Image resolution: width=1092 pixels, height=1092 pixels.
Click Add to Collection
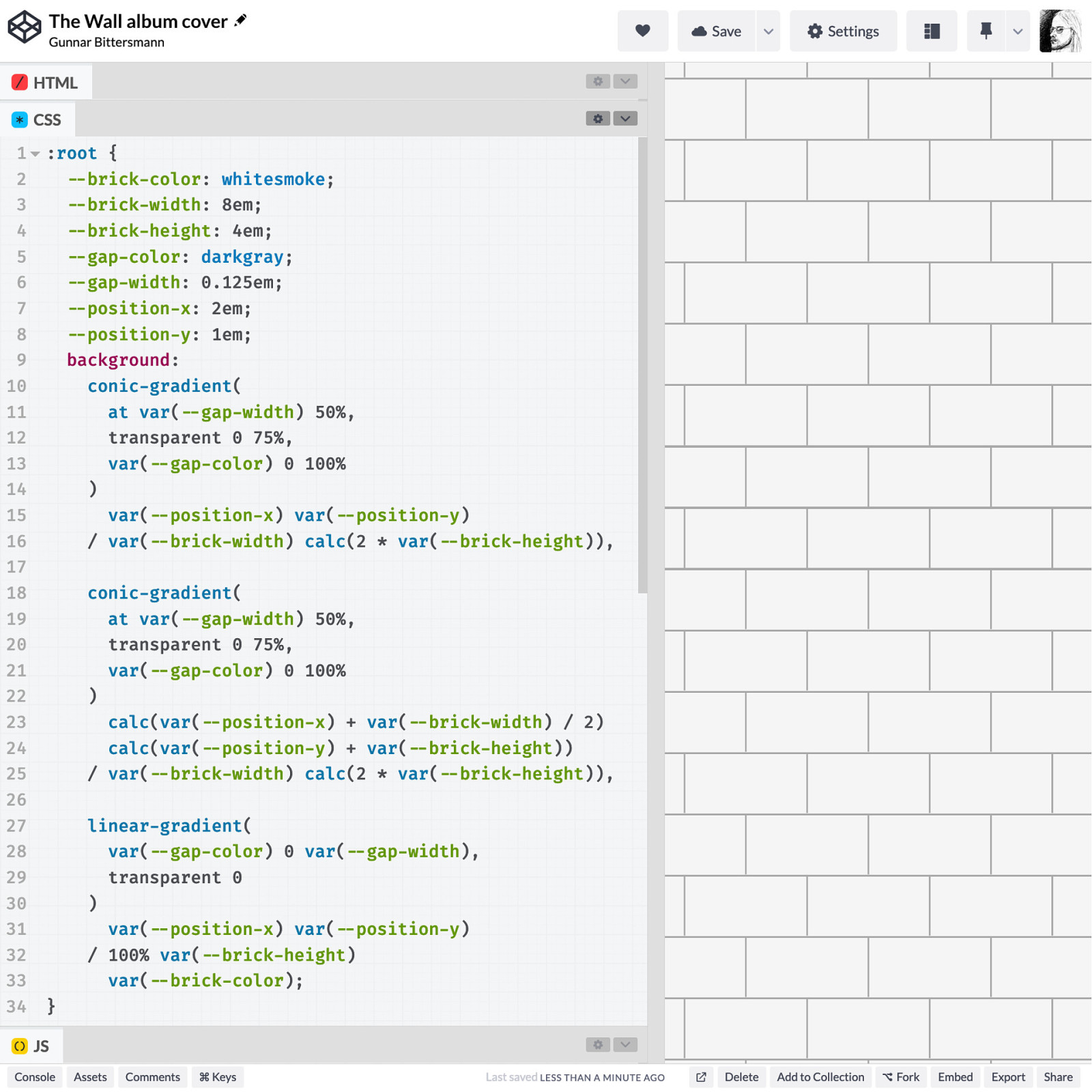820,1077
